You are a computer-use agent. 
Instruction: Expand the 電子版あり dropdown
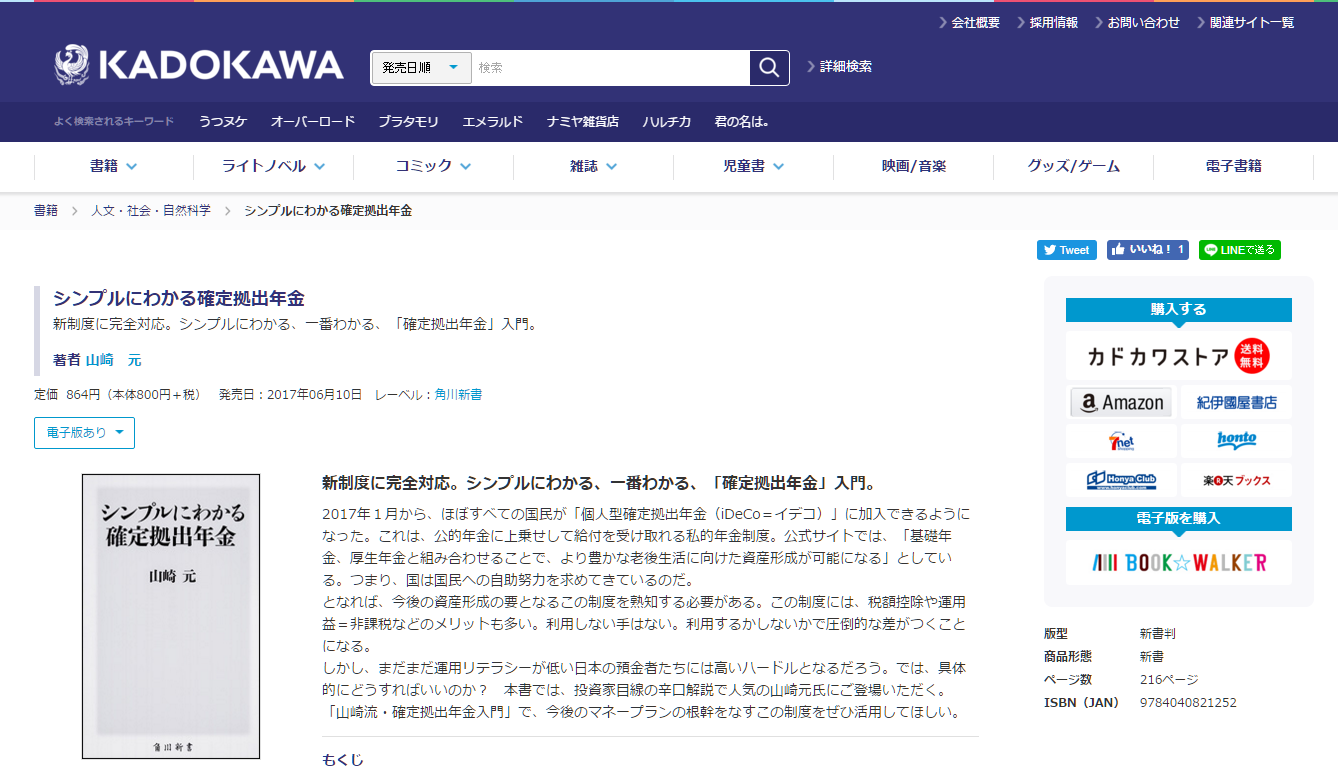84,433
